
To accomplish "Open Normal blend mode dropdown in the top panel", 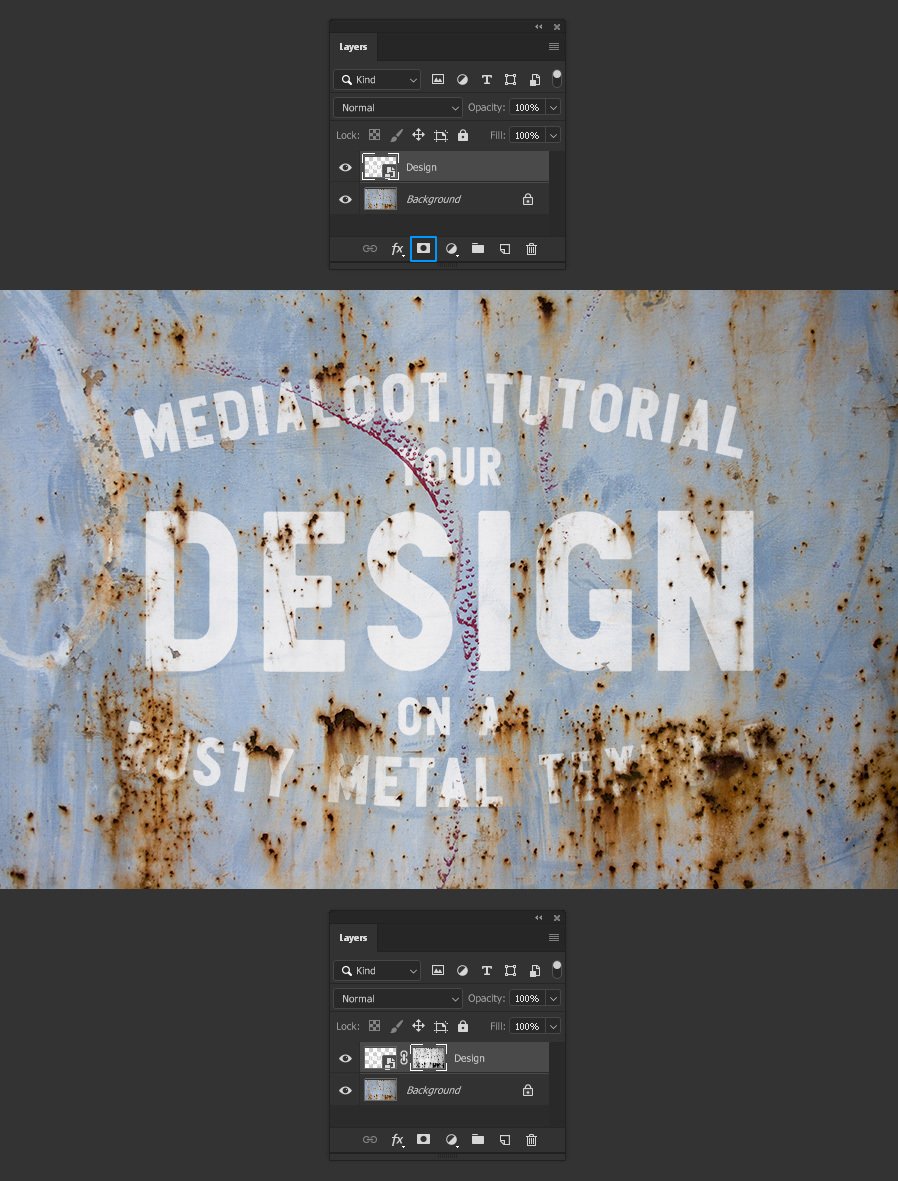I will (x=398, y=108).
